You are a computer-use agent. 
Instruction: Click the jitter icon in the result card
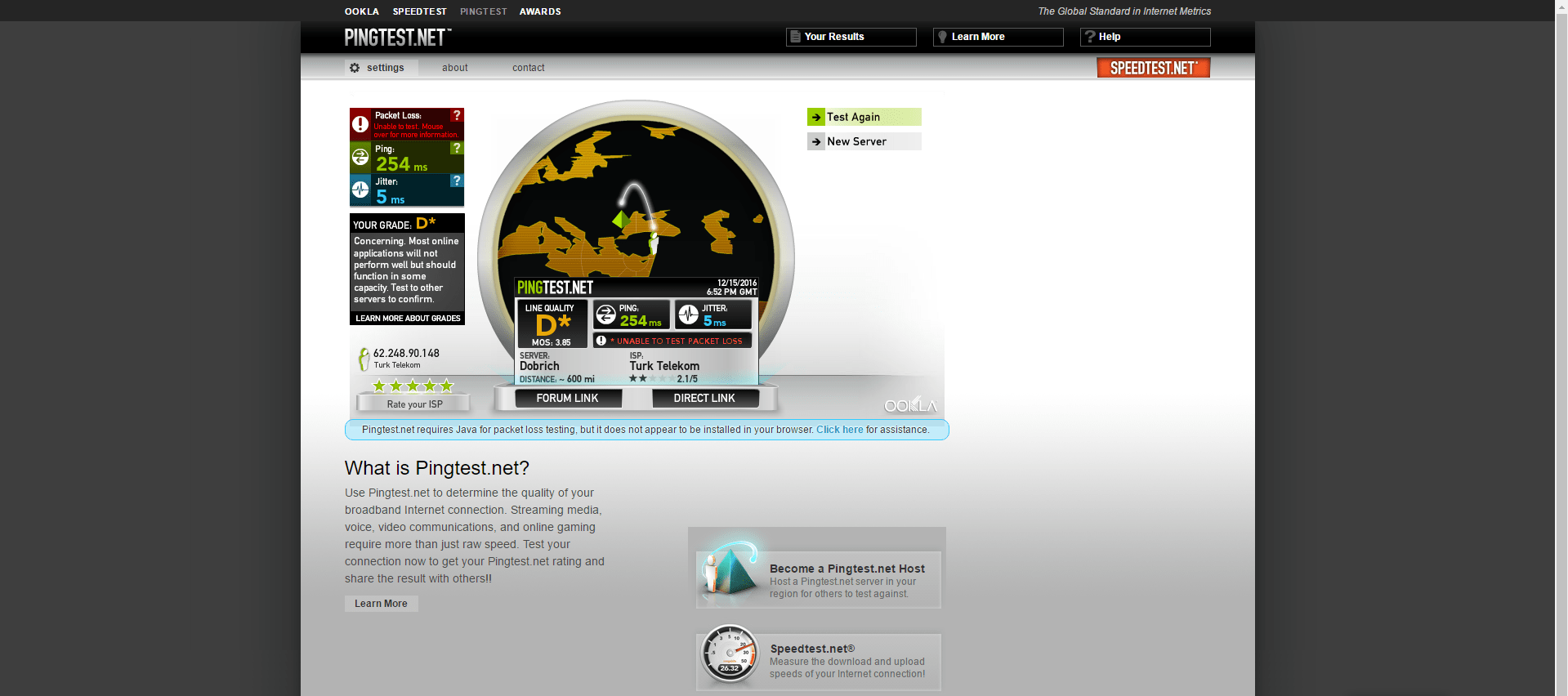(689, 315)
